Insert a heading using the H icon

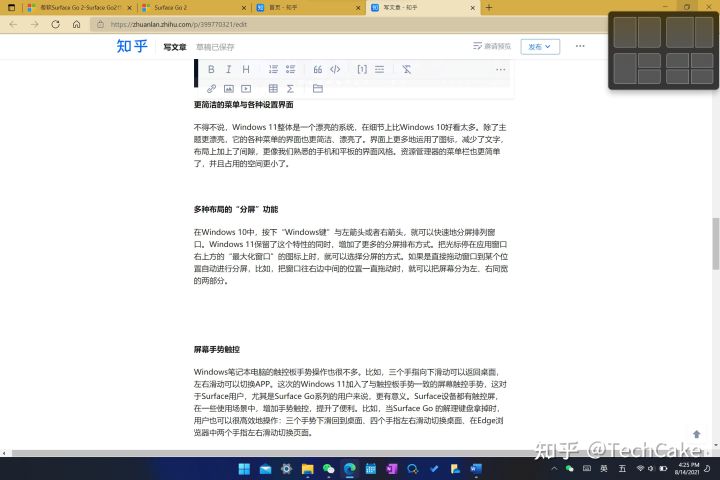pyautogui.click(x=246, y=69)
